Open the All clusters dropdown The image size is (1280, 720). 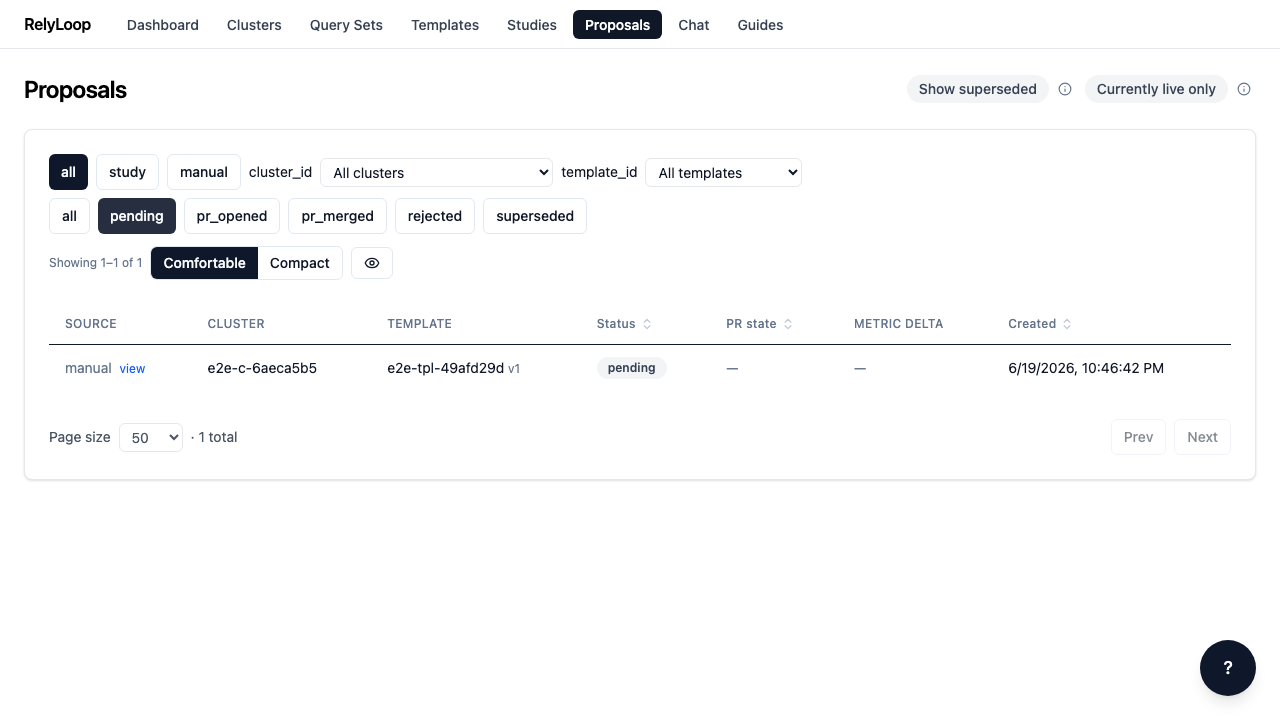pyautogui.click(x=436, y=172)
